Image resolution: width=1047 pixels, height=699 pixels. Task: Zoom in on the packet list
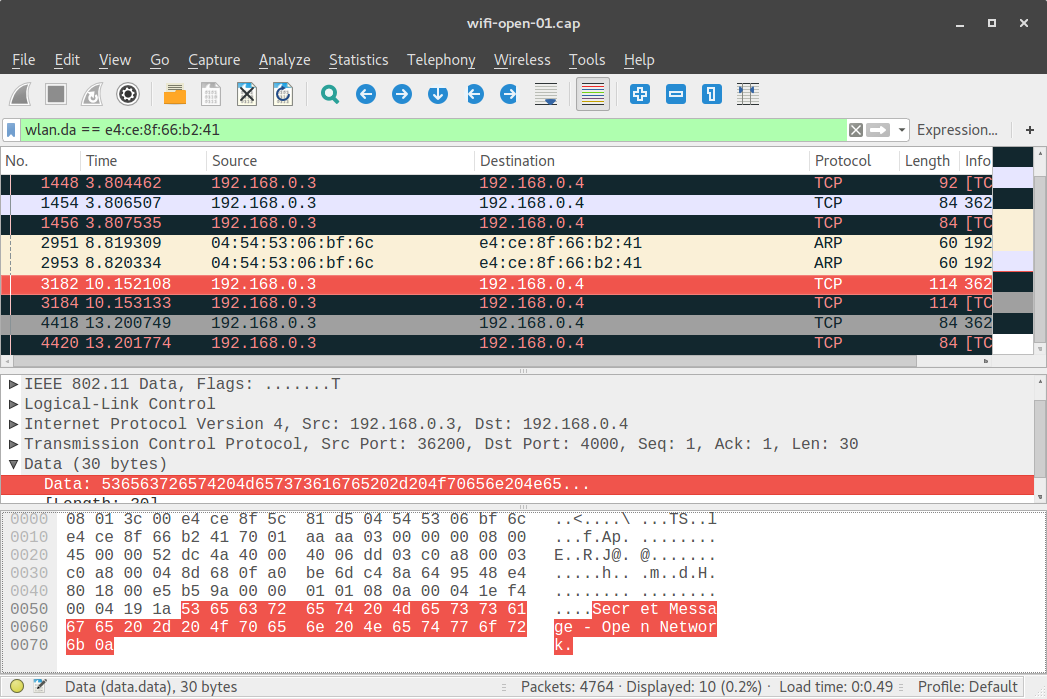pos(640,94)
